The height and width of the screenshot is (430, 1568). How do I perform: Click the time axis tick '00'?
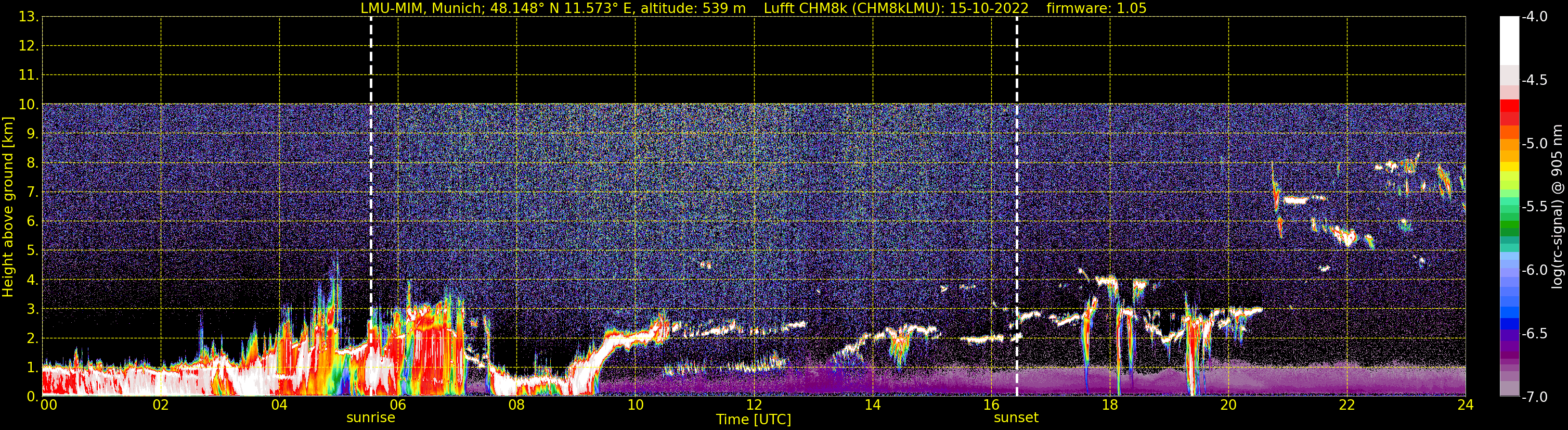[x=49, y=405]
